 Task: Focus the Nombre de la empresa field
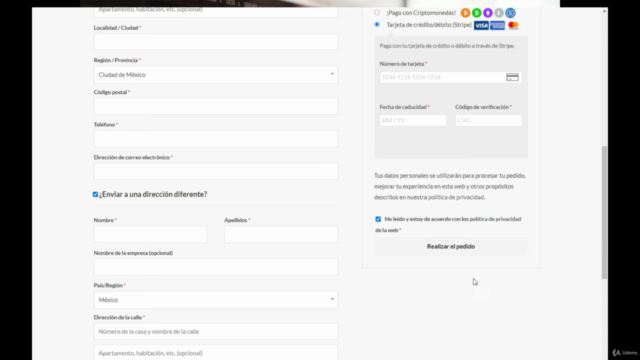pos(216,267)
